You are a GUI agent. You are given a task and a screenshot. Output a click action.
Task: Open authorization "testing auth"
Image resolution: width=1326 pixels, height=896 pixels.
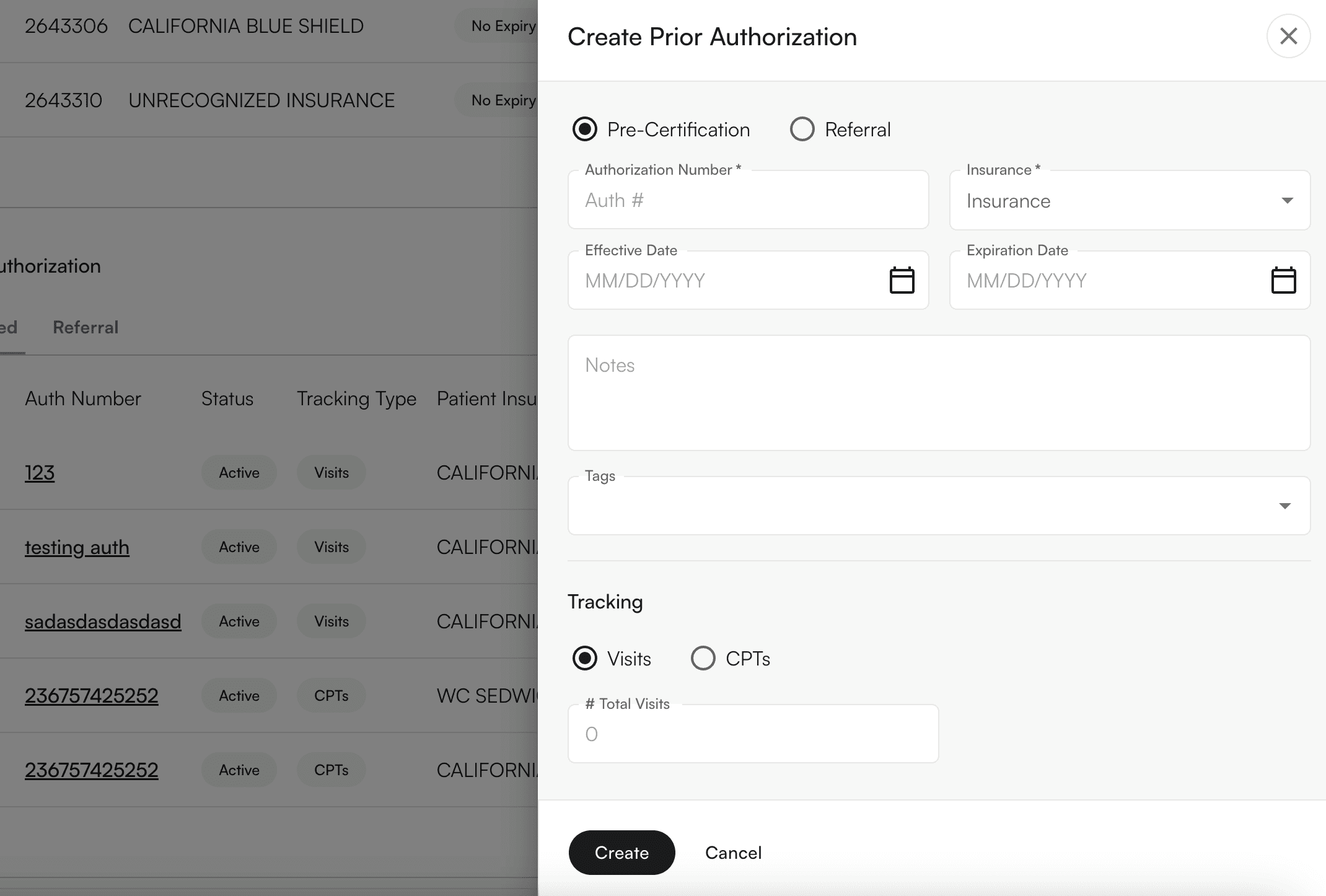click(x=77, y=547)
